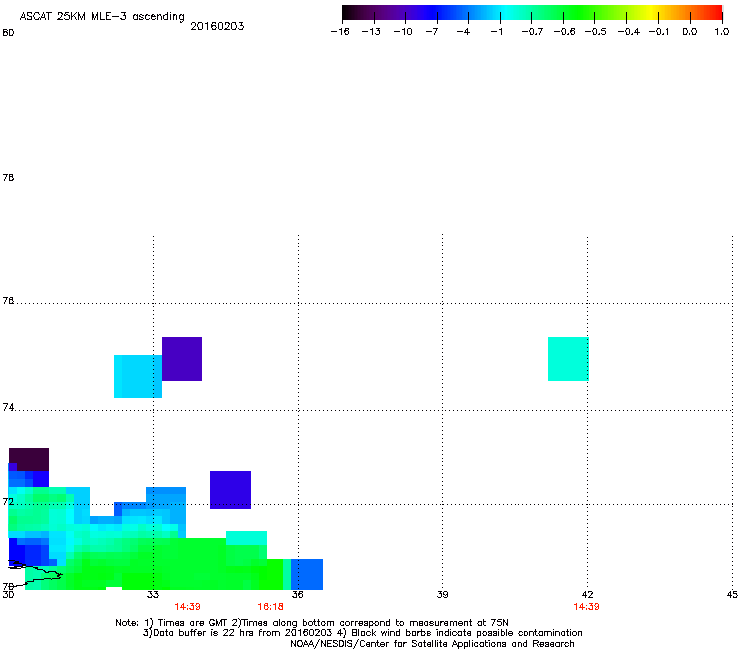Click the -0.6 color bar label

[564, 32]
